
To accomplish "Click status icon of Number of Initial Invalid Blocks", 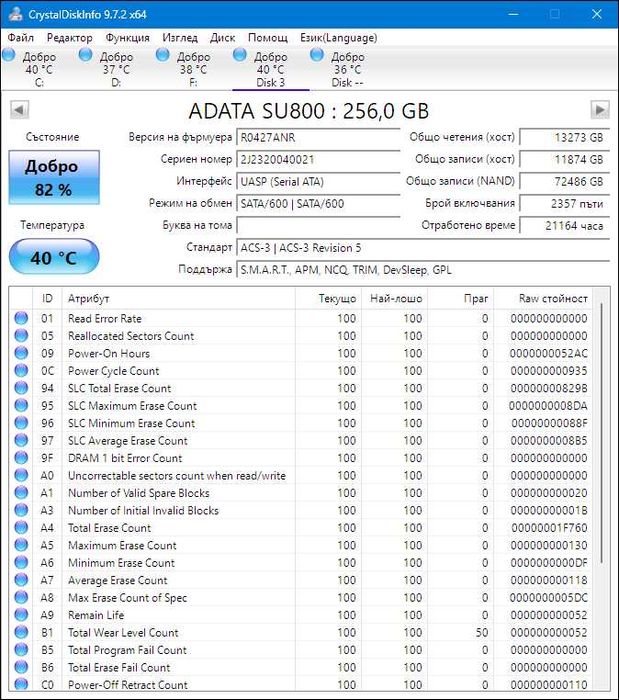I will tap(21, 510).
